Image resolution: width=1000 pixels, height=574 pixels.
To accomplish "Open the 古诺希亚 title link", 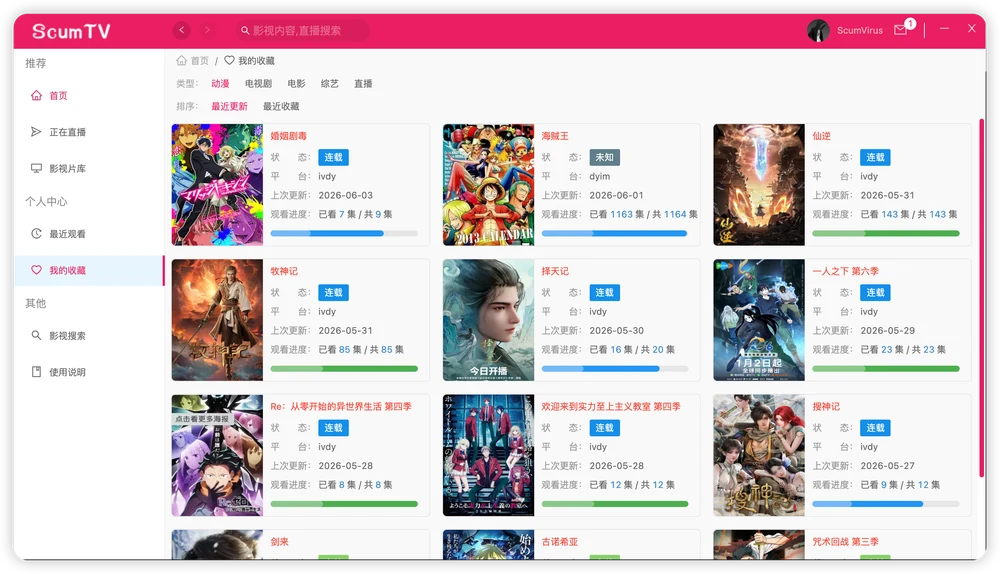I will coord(559,541).
